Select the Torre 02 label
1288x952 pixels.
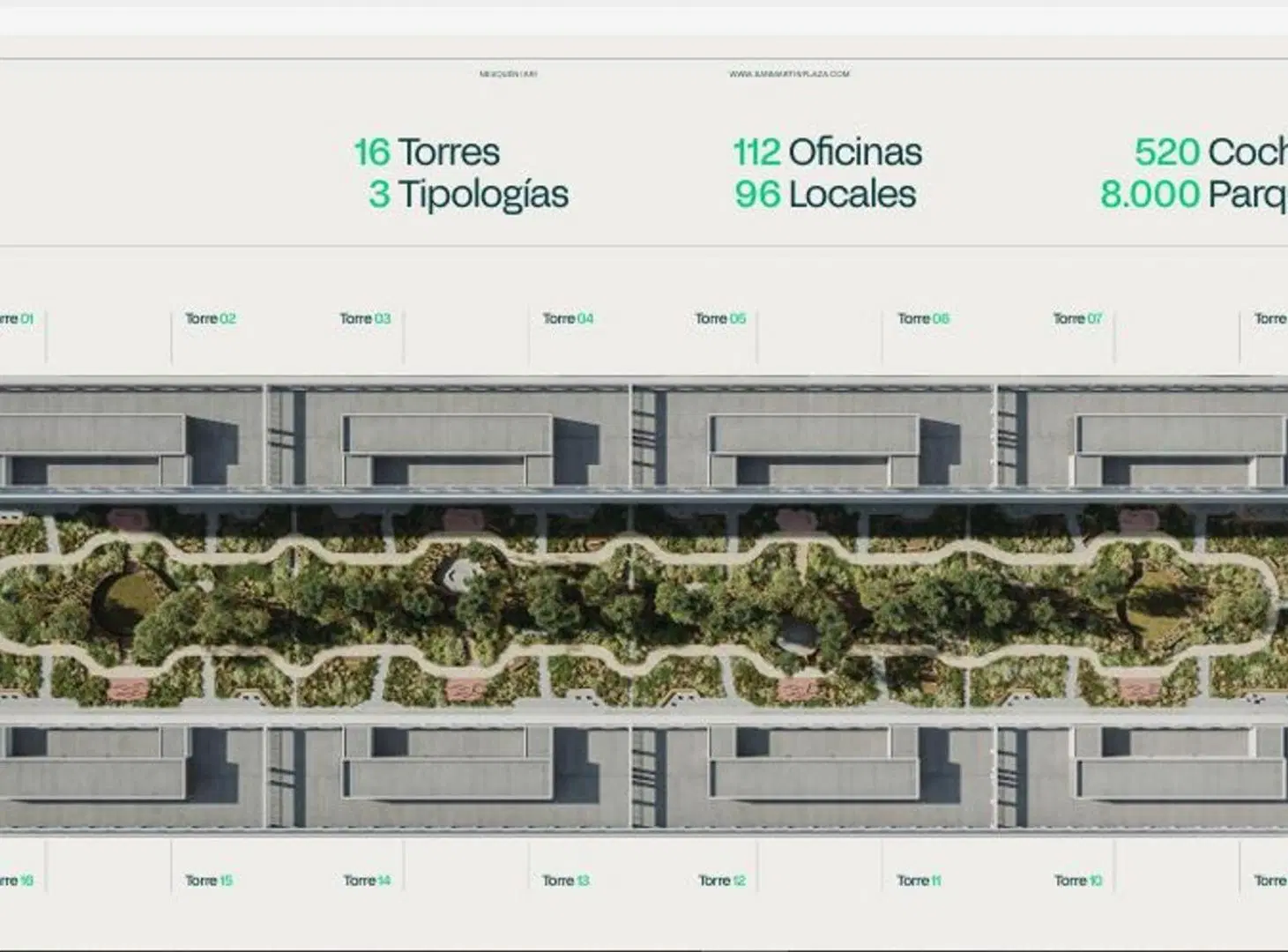pos(211,318)
